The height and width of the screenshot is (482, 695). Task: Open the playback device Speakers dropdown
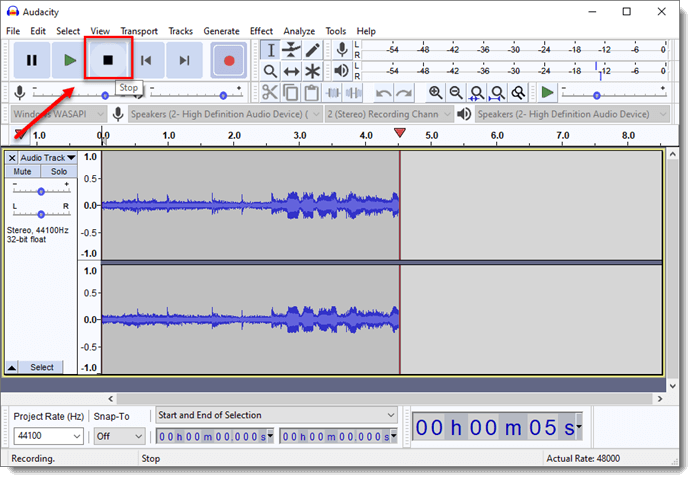pos(572,114)
